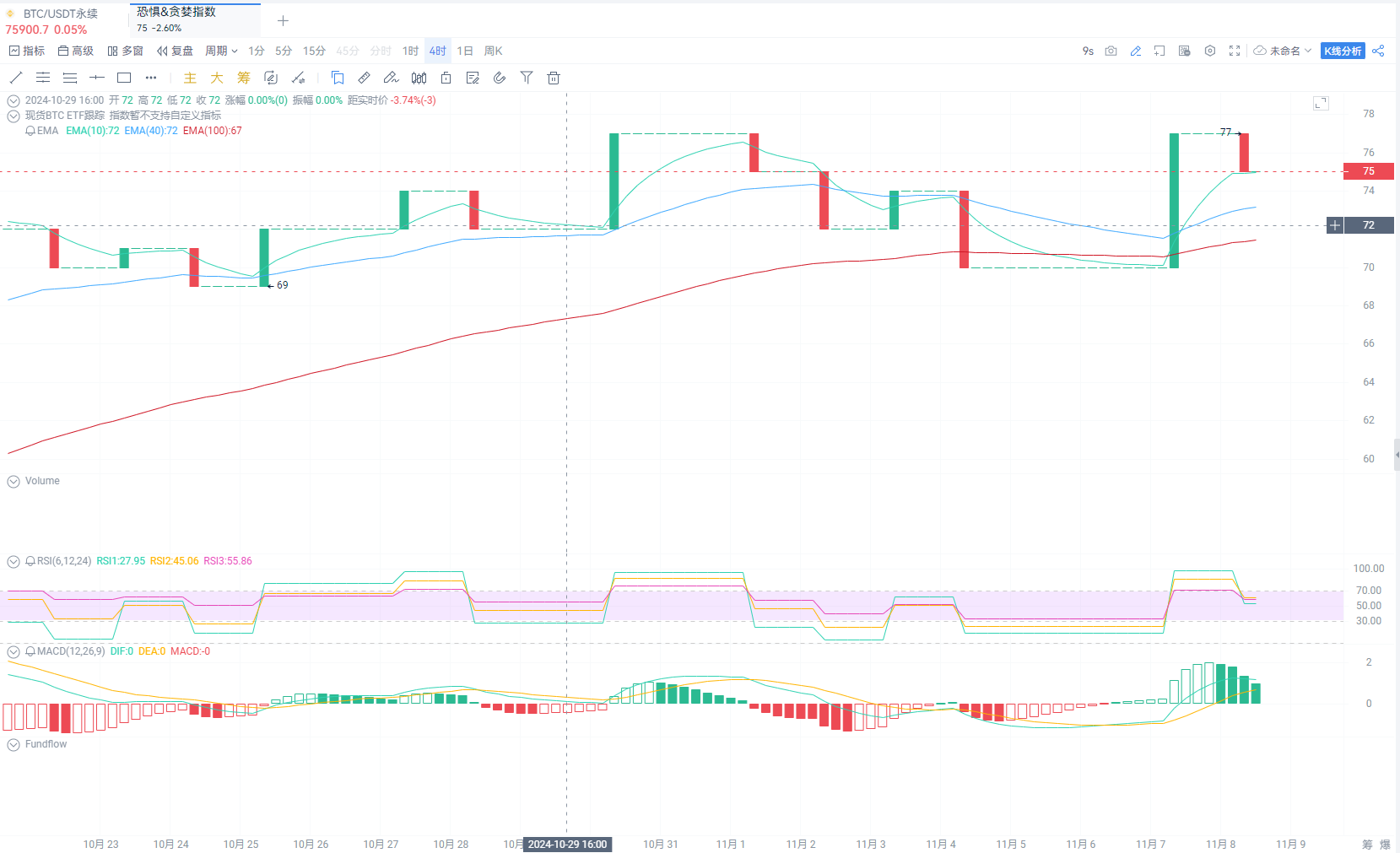Viewport: 1400px width, 853px height.
Task: Click the barrage 弹 toggle icon
Action: (x=1185, y=51)
